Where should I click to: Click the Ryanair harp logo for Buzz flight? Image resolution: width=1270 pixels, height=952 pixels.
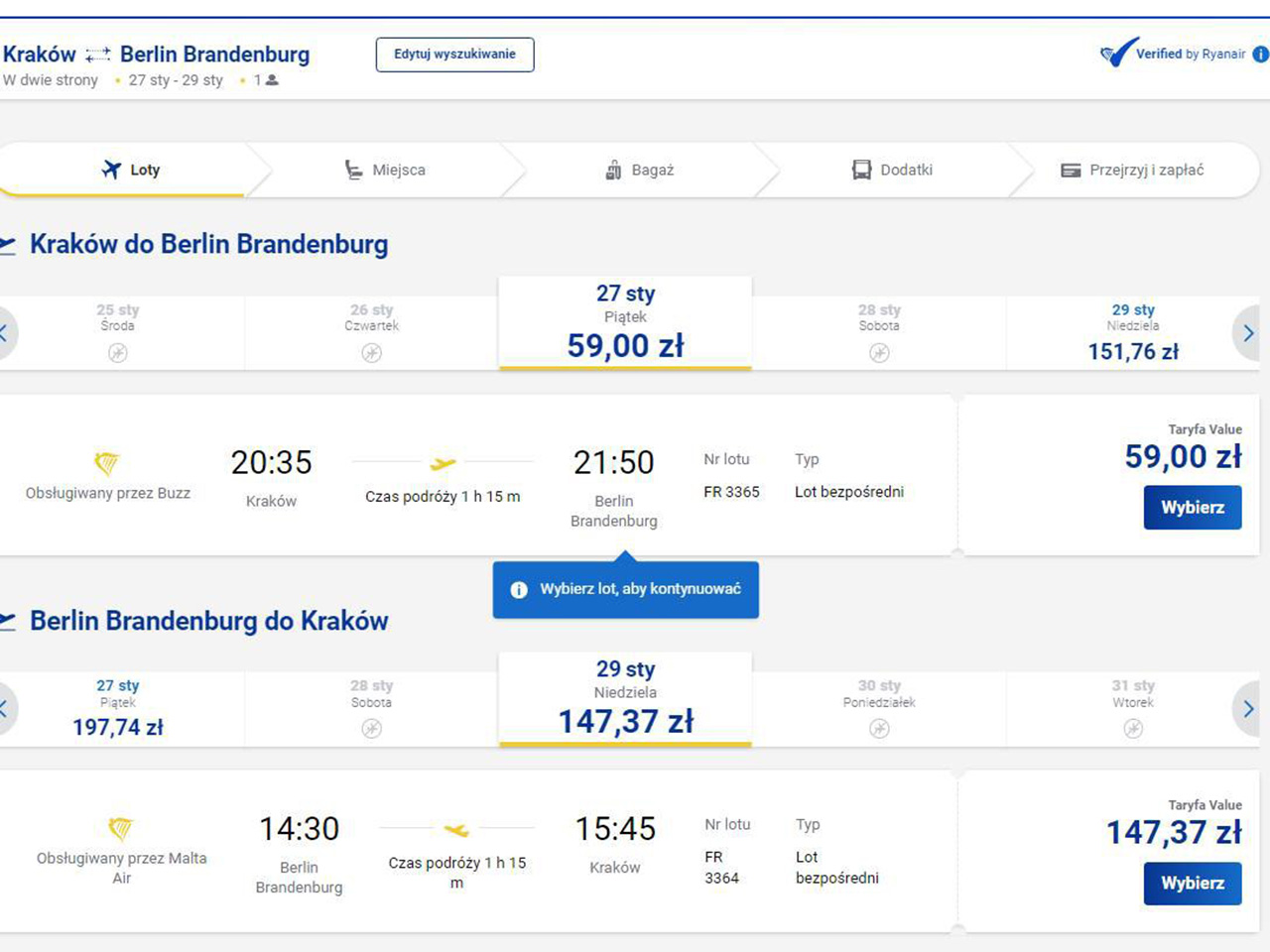pos(106,462)
